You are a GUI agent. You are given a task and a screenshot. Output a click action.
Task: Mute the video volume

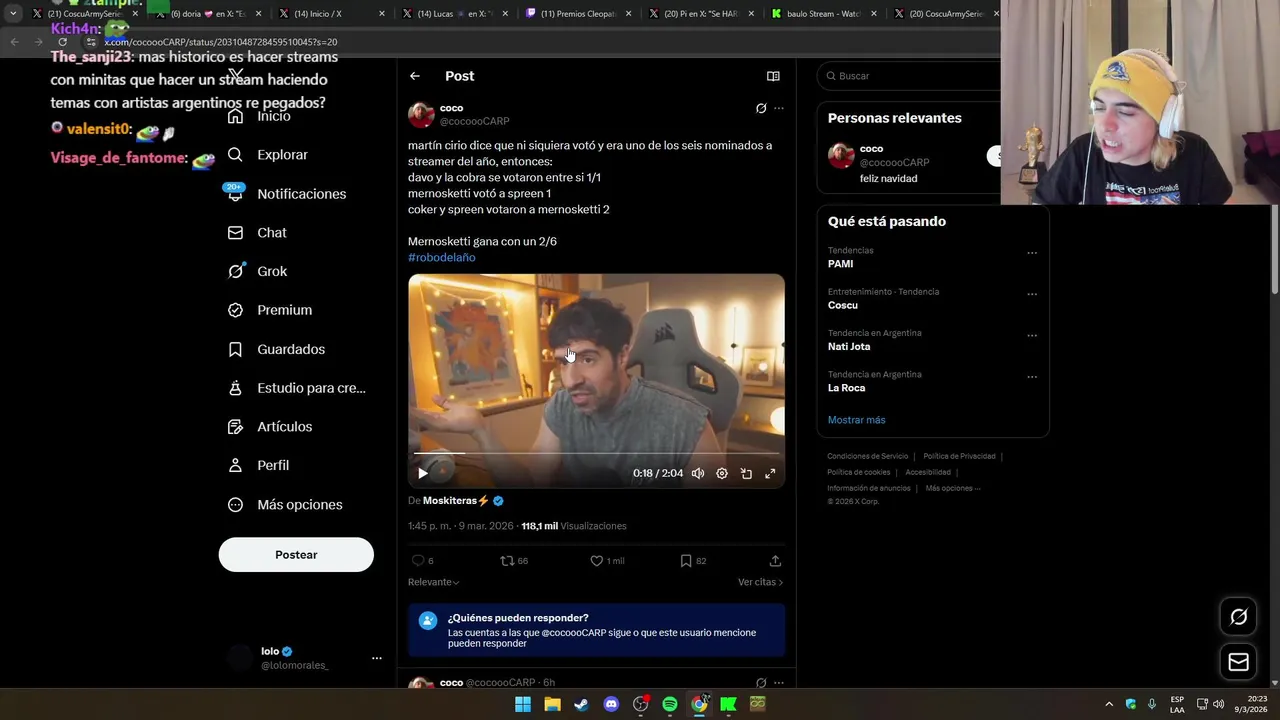(x=698, y=473)
